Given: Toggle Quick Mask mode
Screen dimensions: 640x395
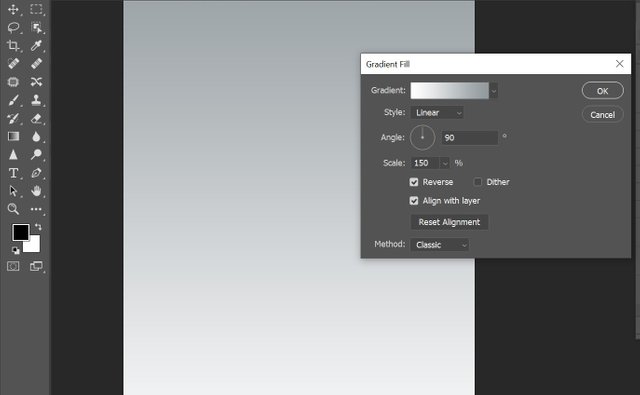Looking at the screenshot, I should 13,266.
